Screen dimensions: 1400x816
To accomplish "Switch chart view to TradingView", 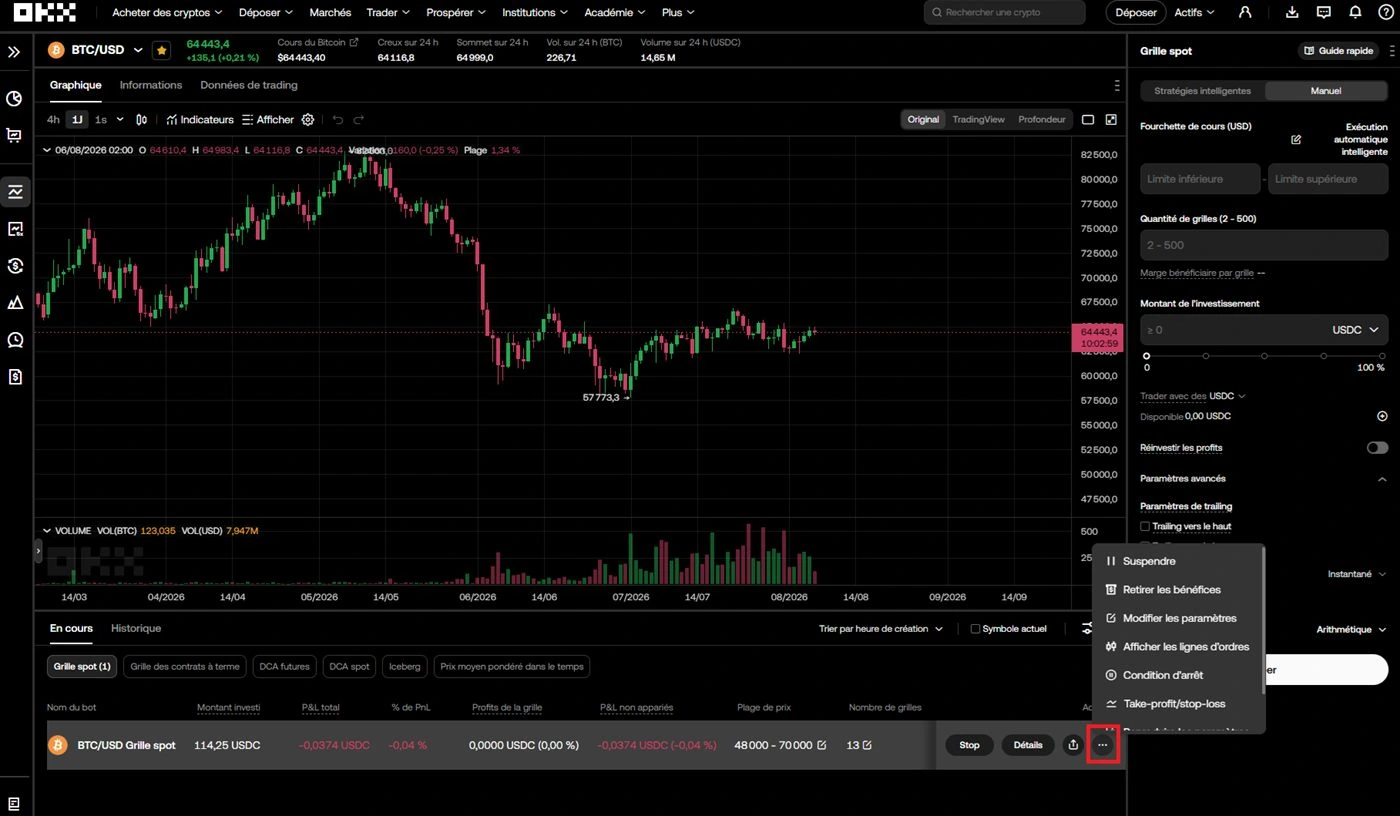I will (x=978, y=120).
